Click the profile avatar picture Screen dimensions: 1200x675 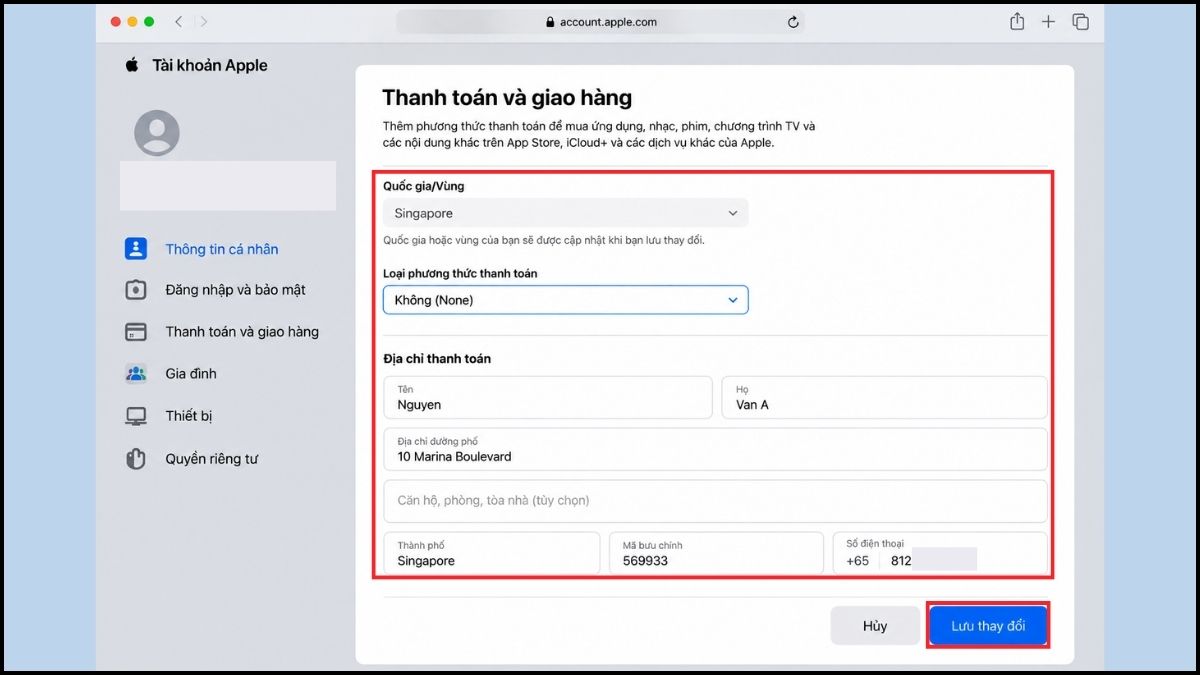coord(156,132)
